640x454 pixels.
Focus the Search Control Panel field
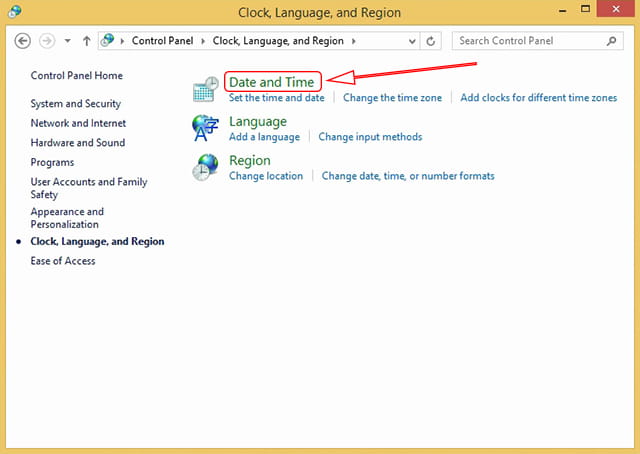pos(538,41)
